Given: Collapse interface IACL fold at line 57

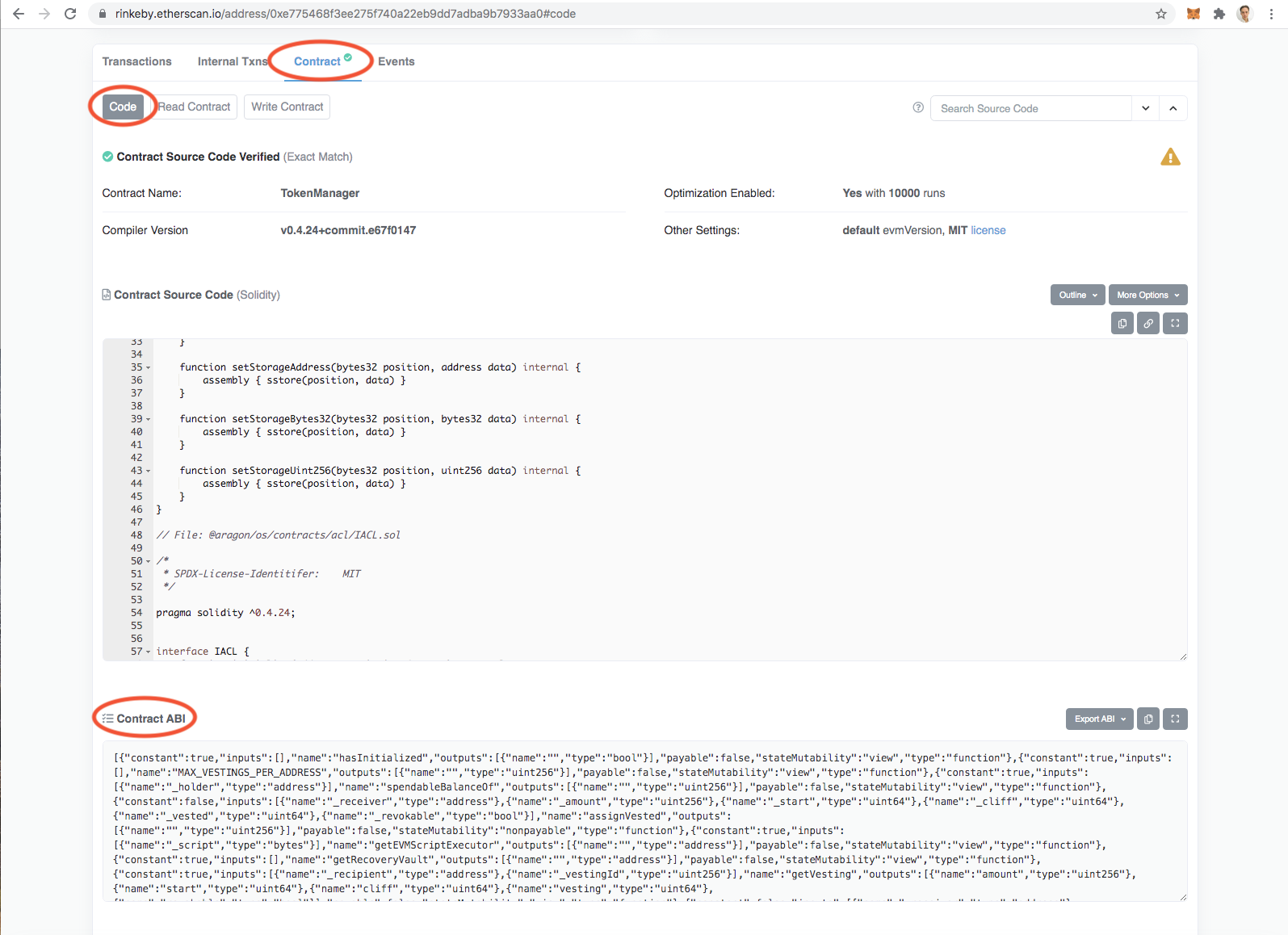Looking at the screenshot, I should coord(149,652).
